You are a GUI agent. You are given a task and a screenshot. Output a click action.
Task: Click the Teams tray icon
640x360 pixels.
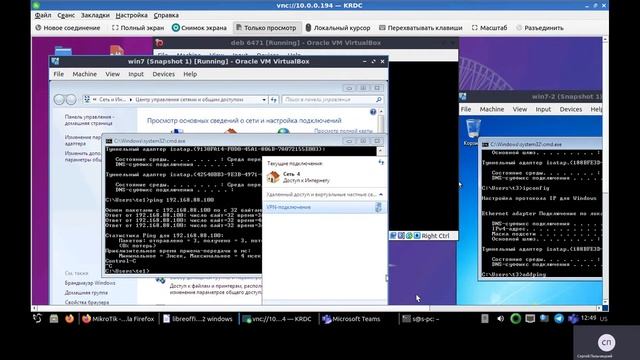[x=573, y=319]
